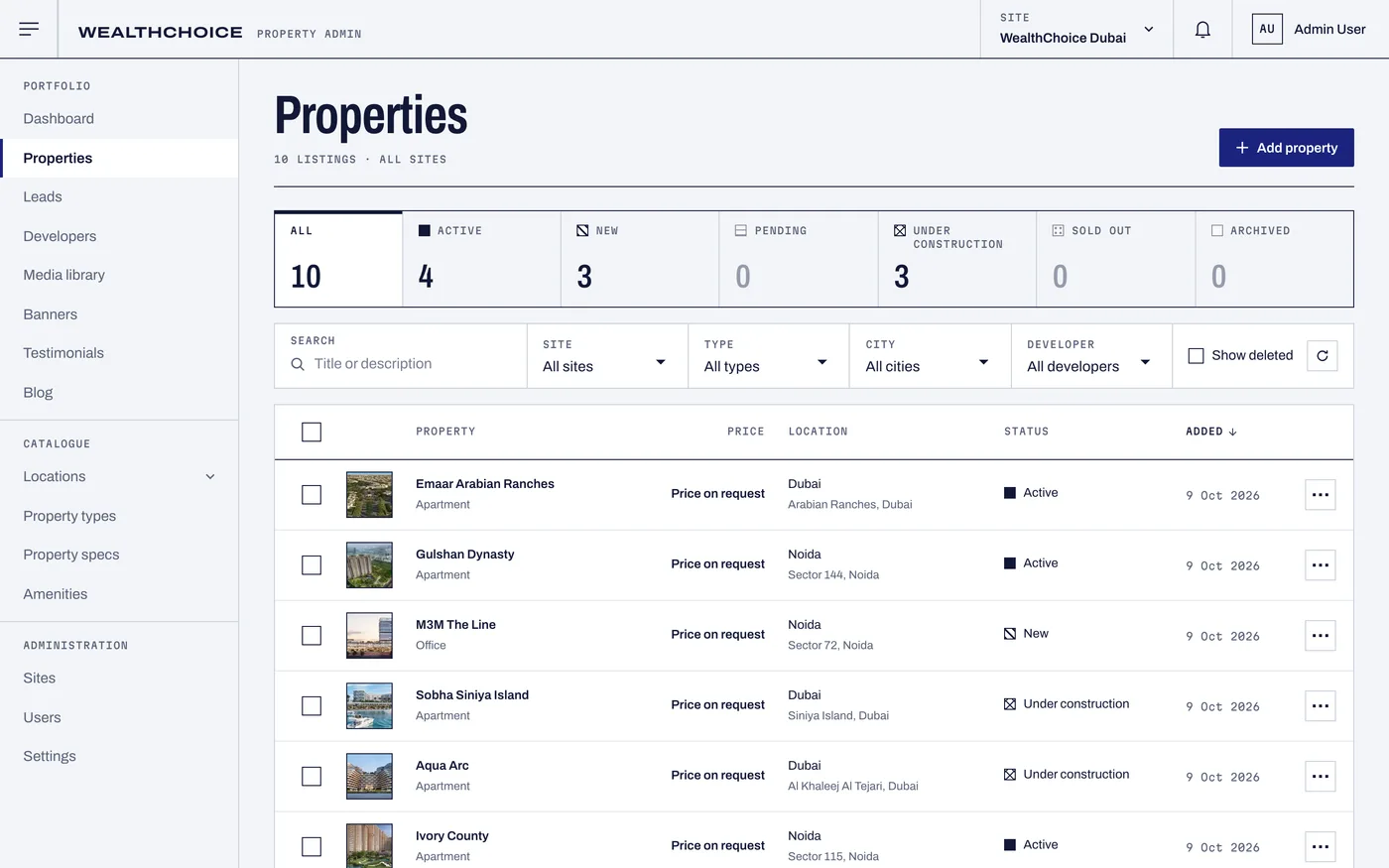The image size is (1389, 868).
Task: Refresh the property filters
Action: point(1323,355)
